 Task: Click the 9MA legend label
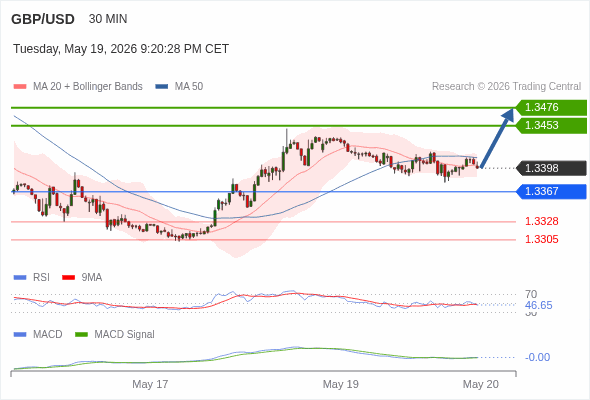(x=92, y=278)
